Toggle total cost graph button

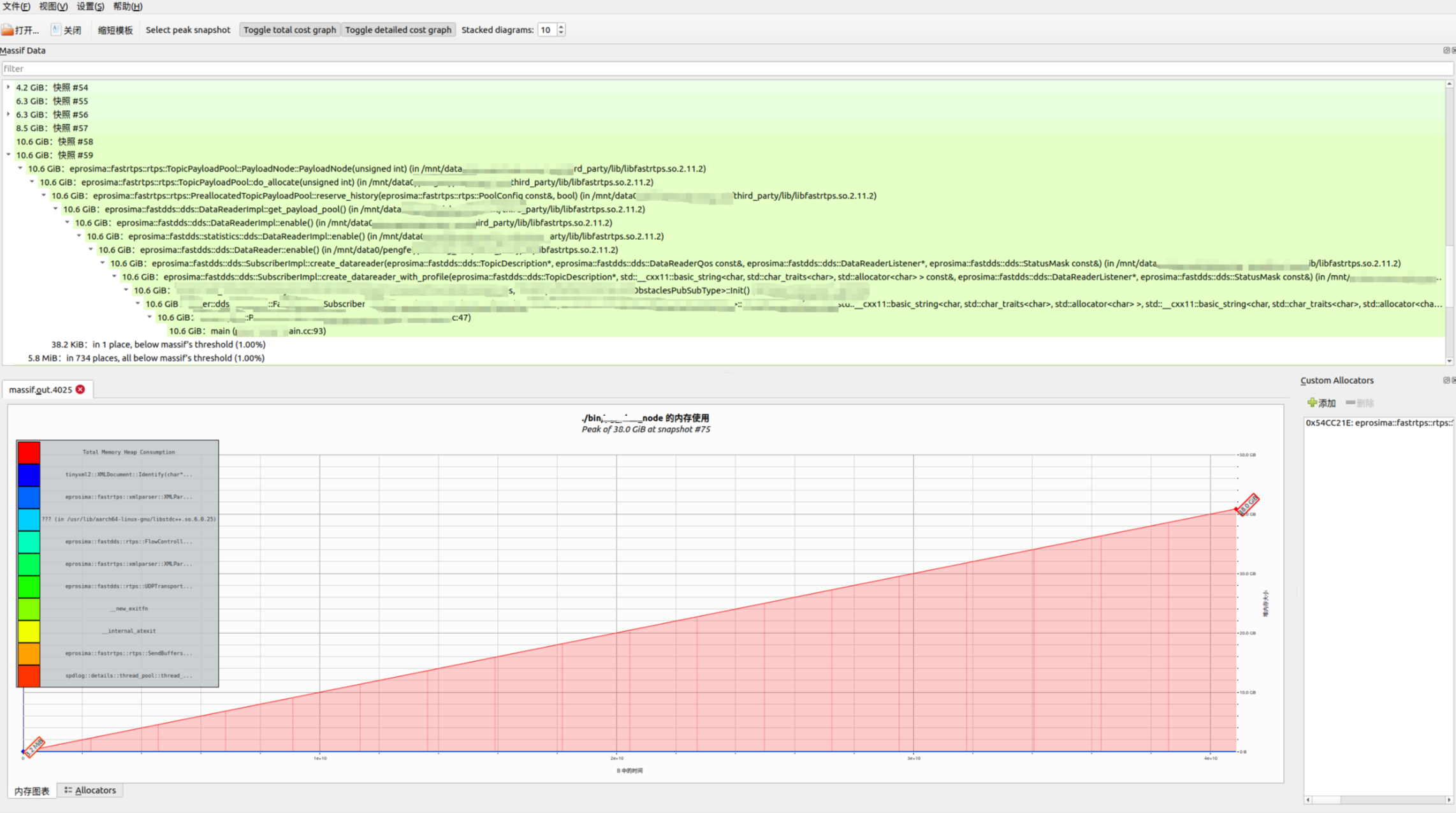point(289,30)
